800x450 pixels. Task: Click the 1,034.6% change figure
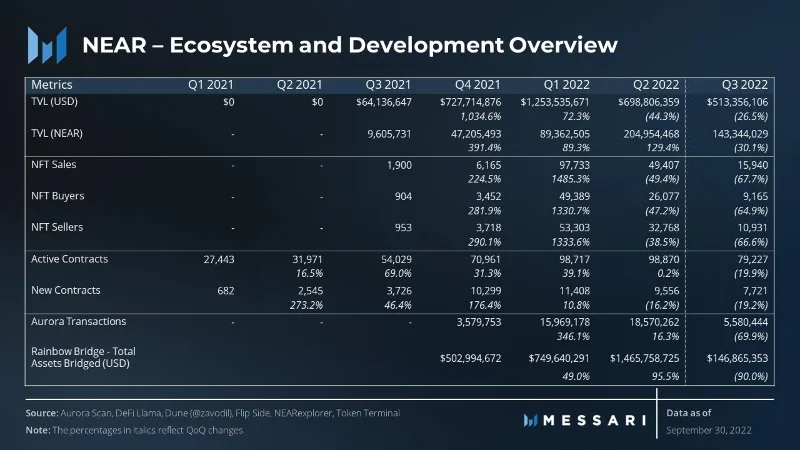pos(481,116)
